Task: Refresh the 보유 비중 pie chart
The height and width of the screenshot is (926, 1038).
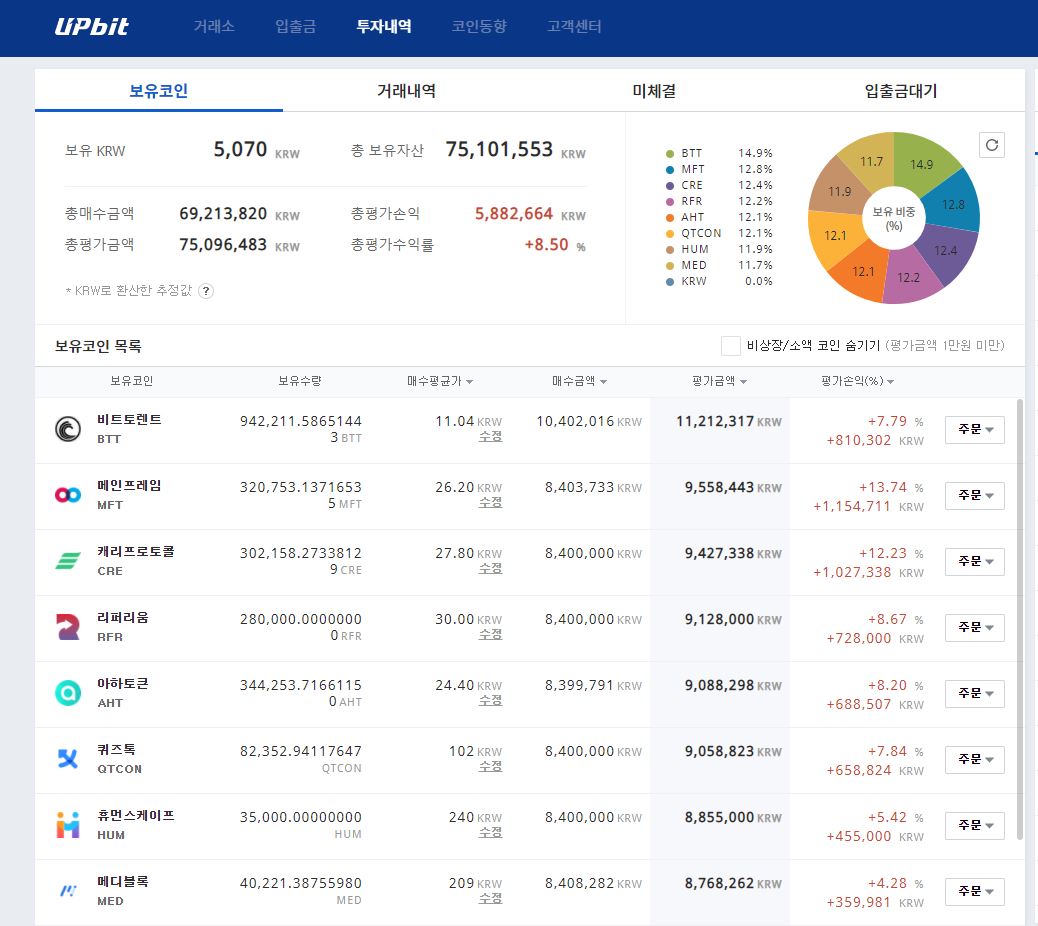Action: pos(991,145)
